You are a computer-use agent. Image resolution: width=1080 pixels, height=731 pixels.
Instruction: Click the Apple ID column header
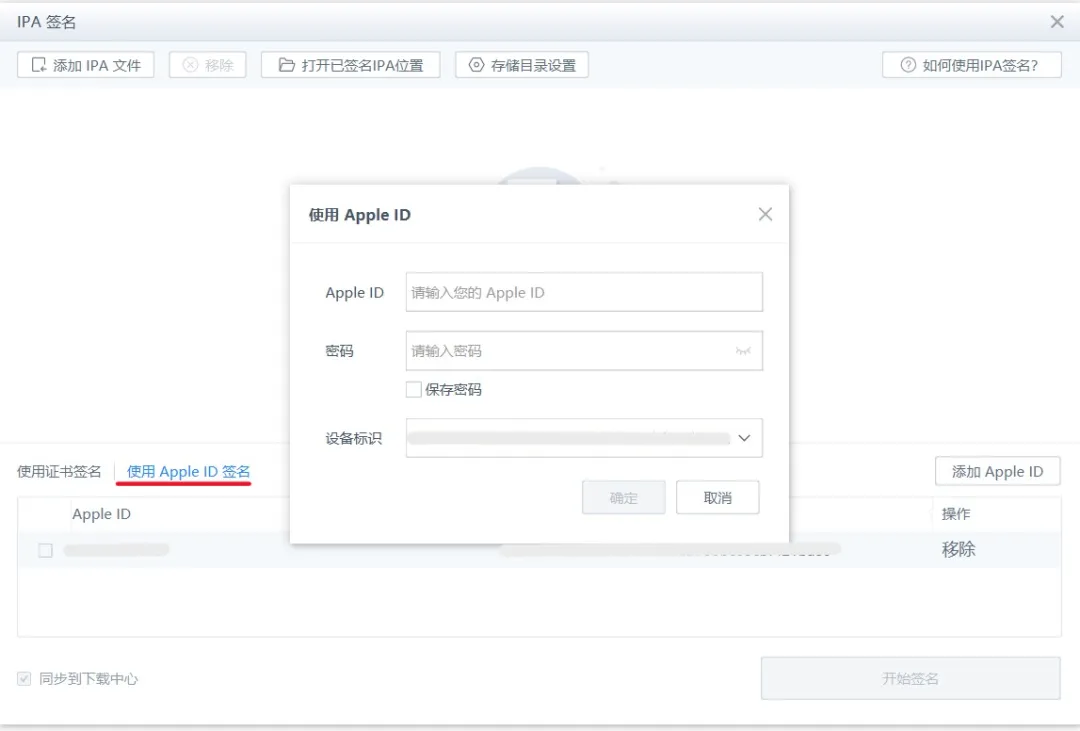[x=101, y=514]
